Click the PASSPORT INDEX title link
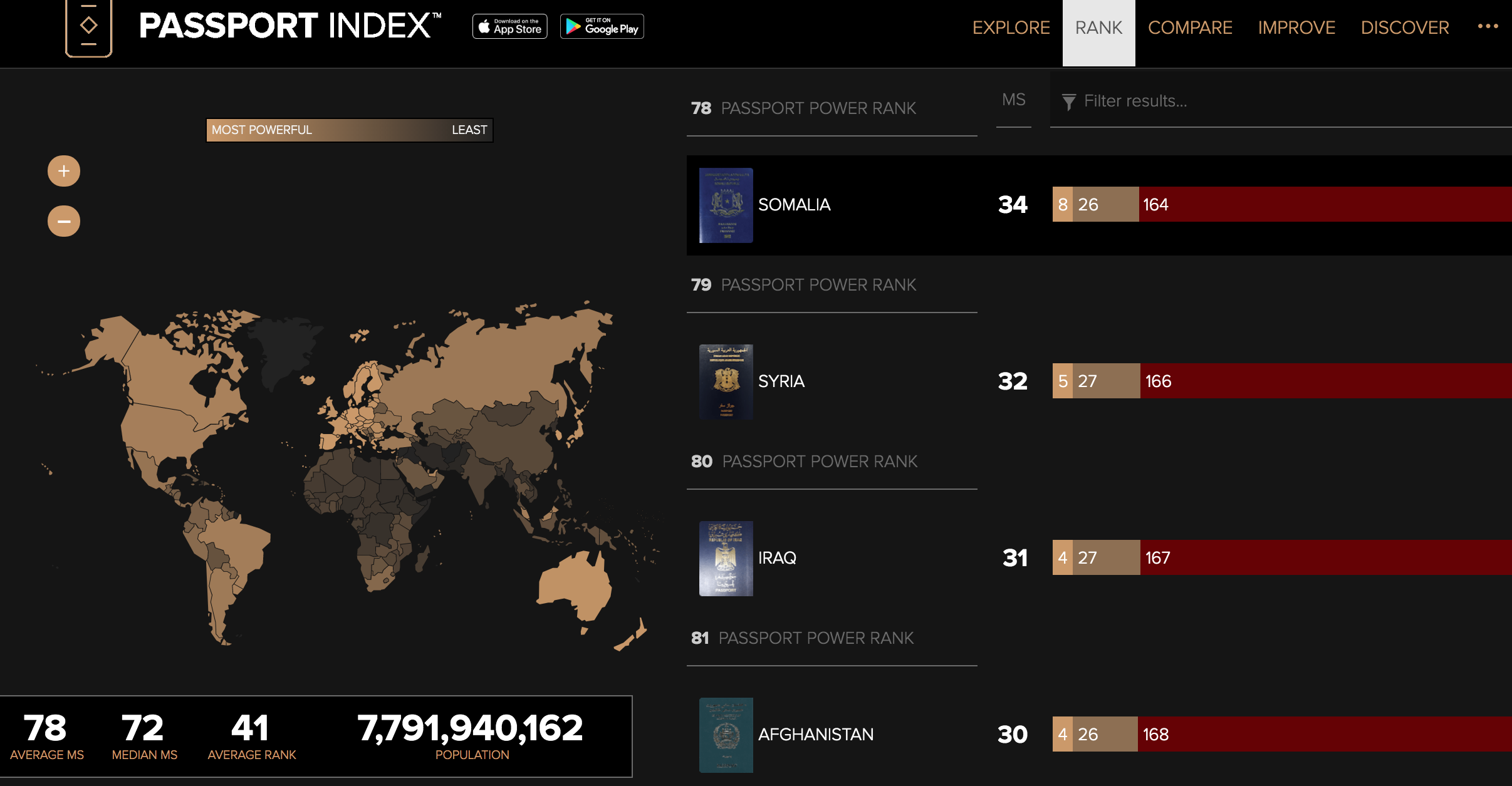Screen dimensions: 1512x786 pos(290,26)
